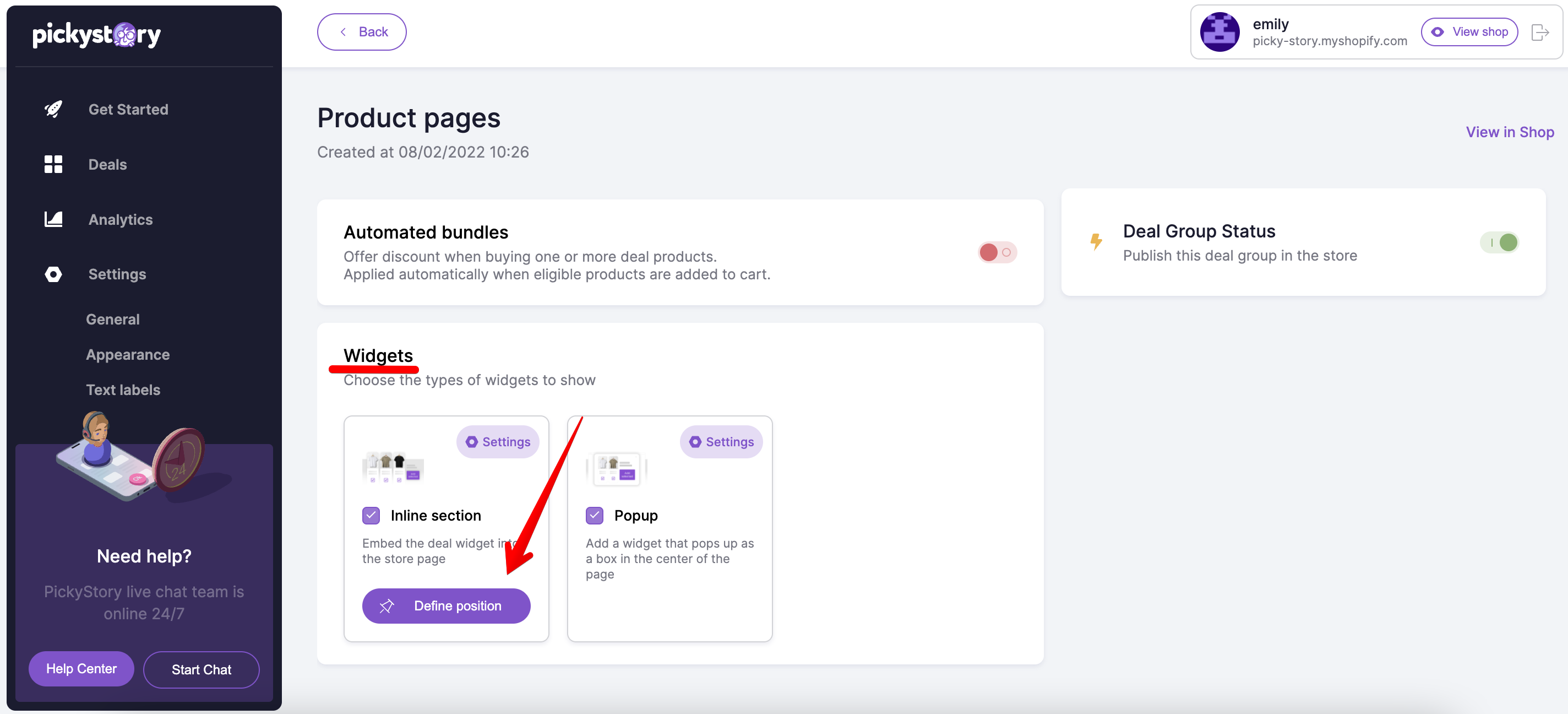Click View shop button
Image resolution: width=1568 pixels, height=714 pixels.
1469,32
